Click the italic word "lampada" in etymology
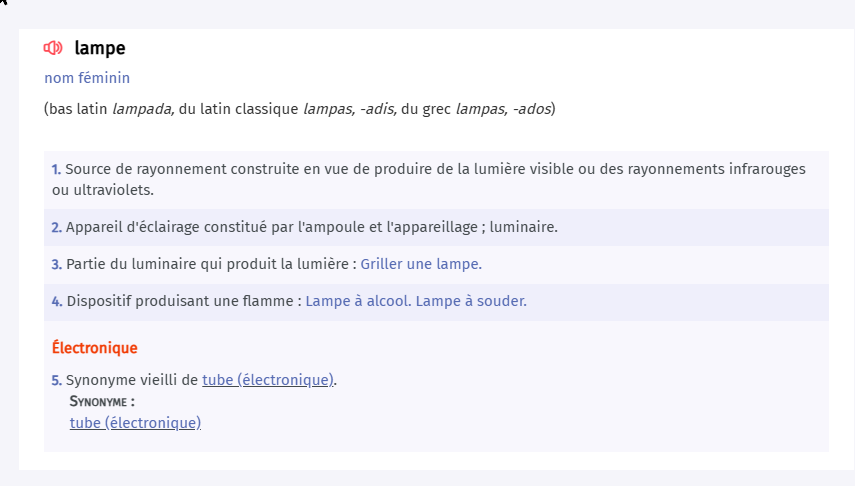The height and width of the screenshot is (486, 855). (143, 108)
